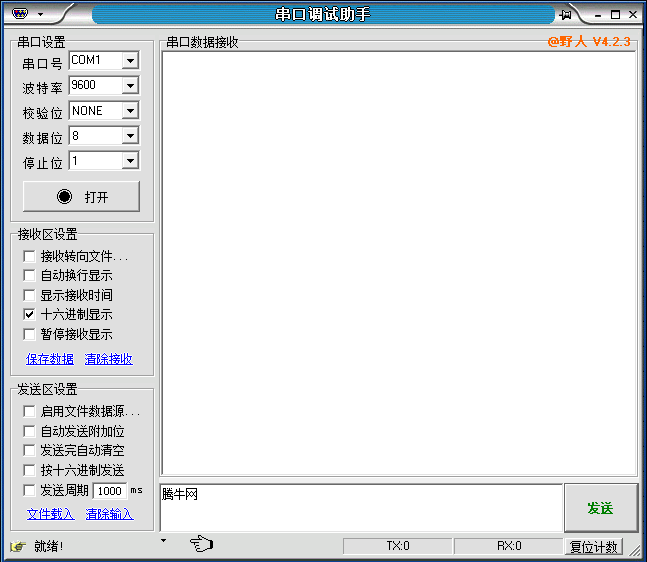This screenshot has width=647, height=562.
Task: Minimize the serial debug assistant window
Action: tap(598, 15)
